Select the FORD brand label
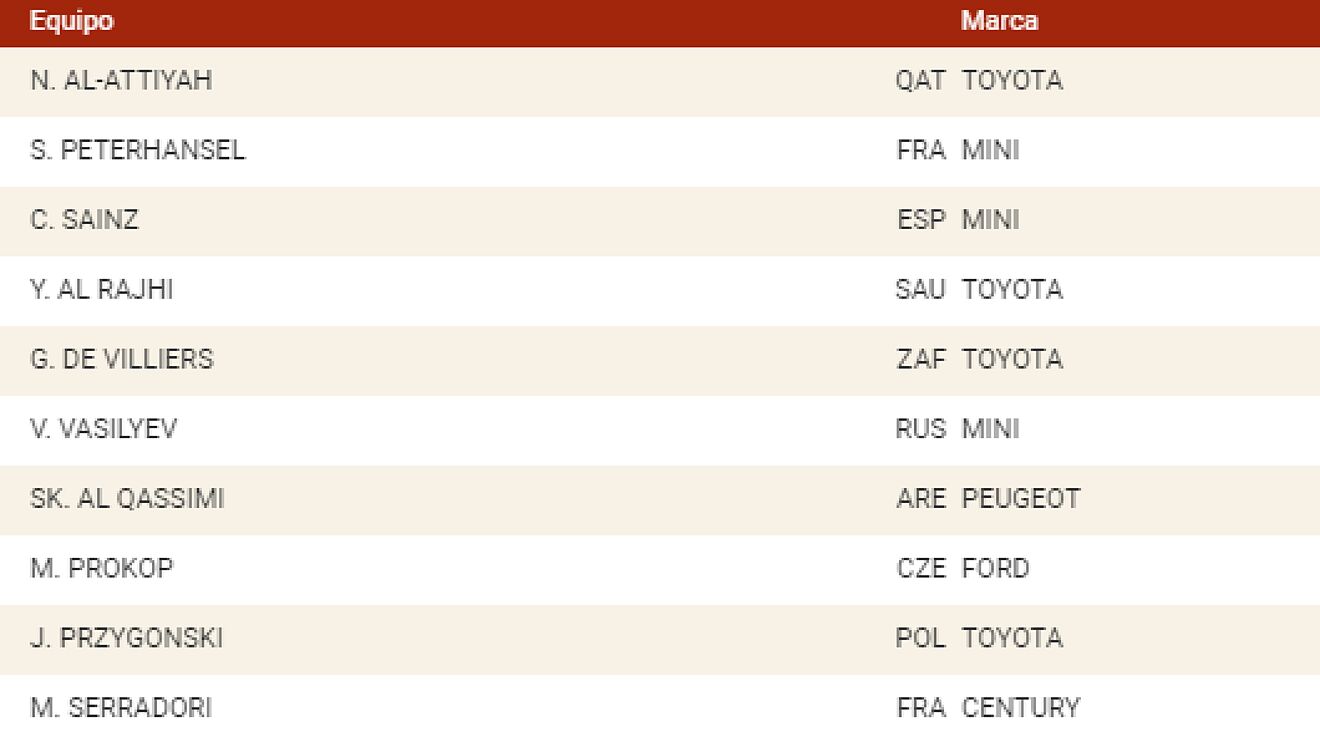This screenshot has width=1320, height=742. coord(995,568)
